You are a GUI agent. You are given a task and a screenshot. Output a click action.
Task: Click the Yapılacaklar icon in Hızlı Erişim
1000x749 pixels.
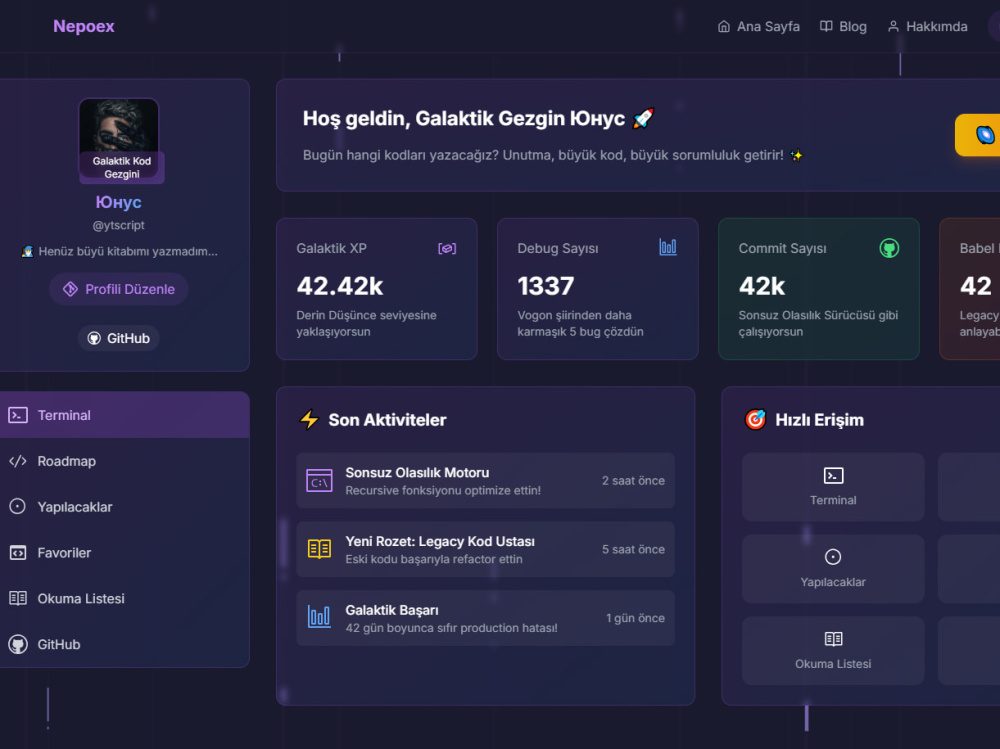(833, 557)
